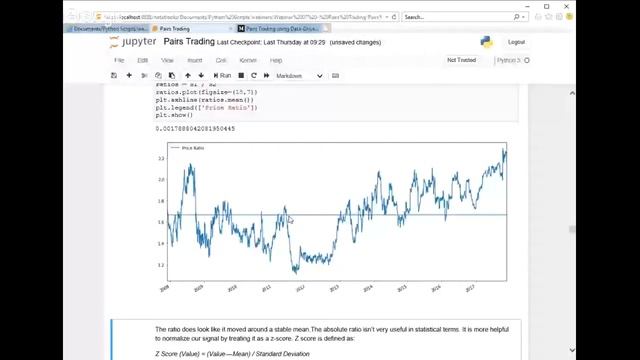Open the File menu
Image resolution: width=640 pixels, height=360 pixels.
tap(119, 60)
